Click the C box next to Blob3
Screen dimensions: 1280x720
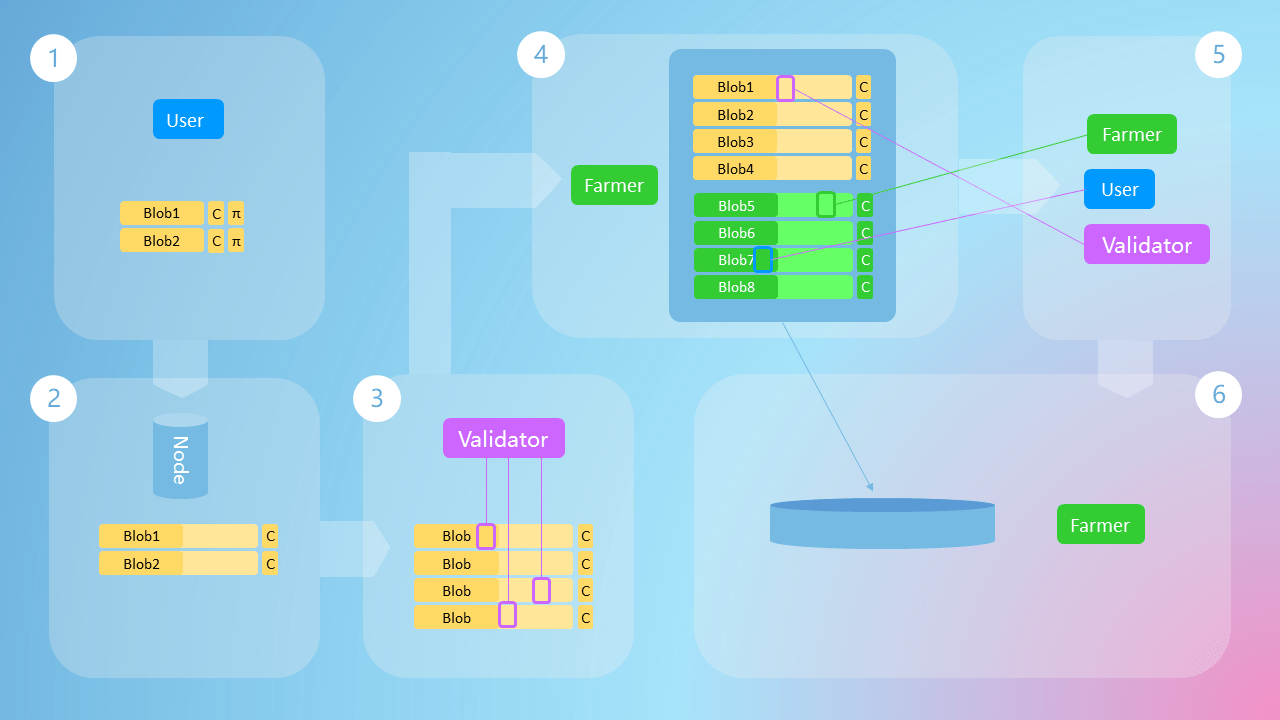click(863, 141)
